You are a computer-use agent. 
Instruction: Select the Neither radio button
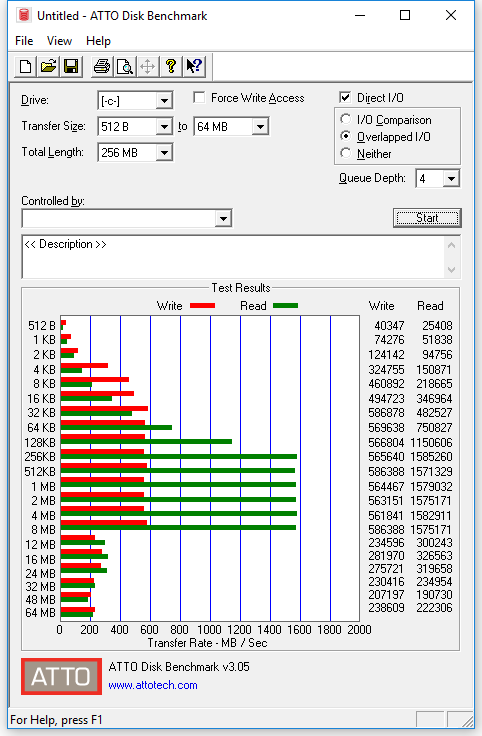pyautogui.click(x=346, y=153)
